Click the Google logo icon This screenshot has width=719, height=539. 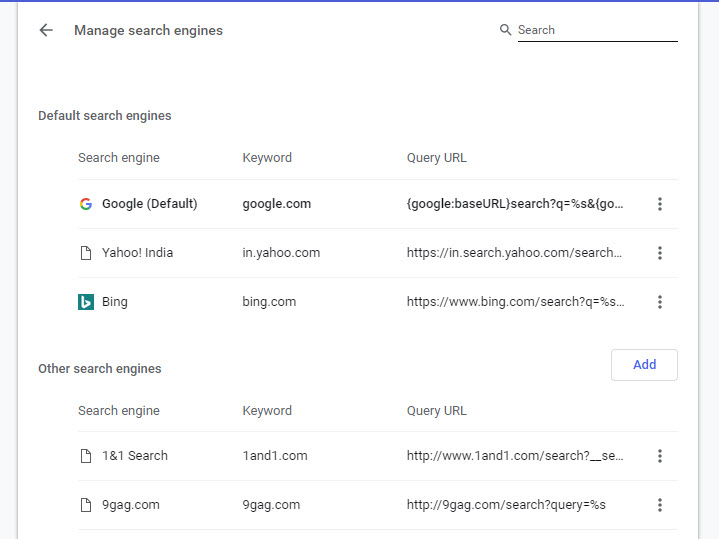click(x=86, y=204)
